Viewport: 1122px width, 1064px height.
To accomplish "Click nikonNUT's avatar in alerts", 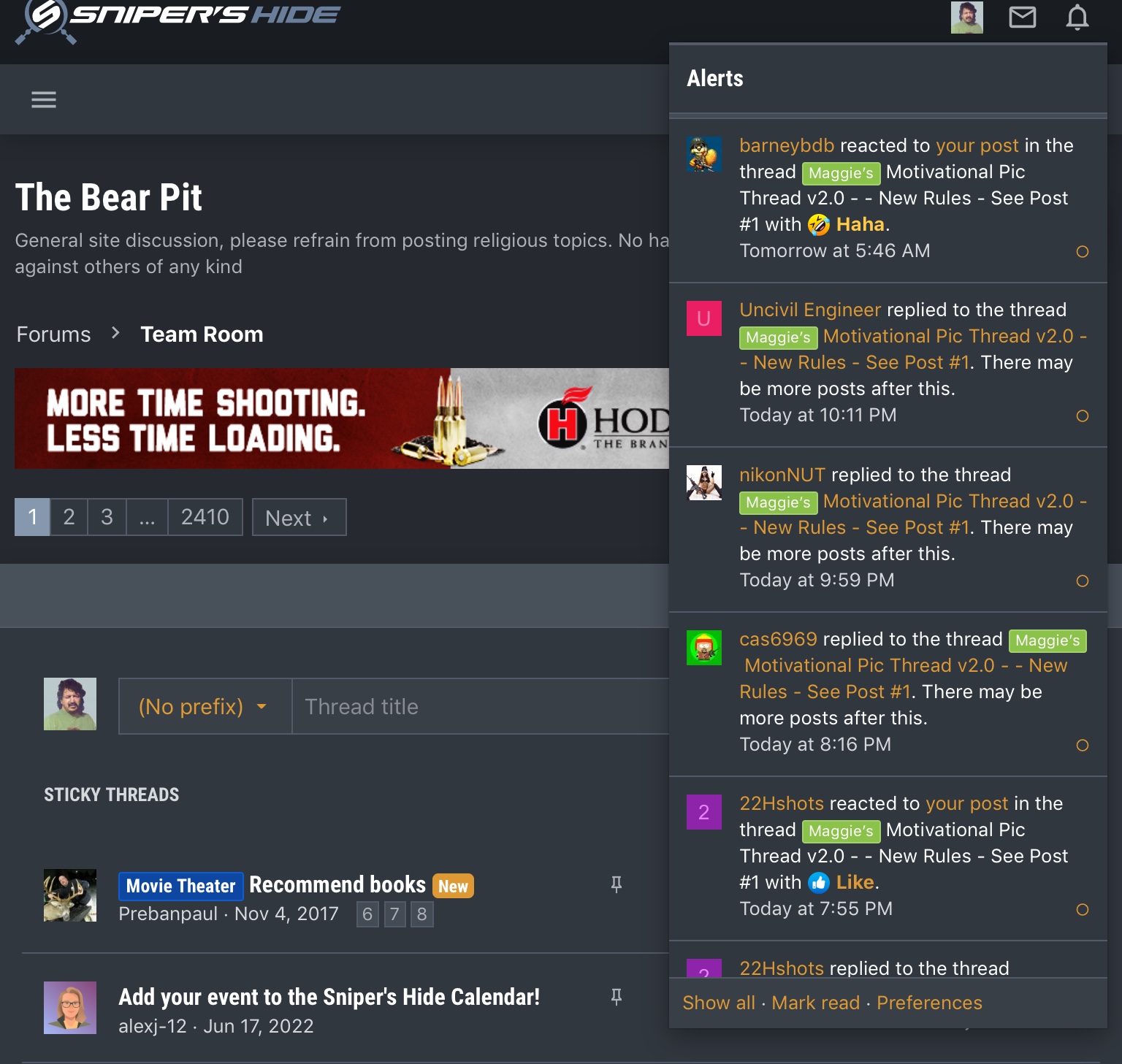I will [704, 483].
